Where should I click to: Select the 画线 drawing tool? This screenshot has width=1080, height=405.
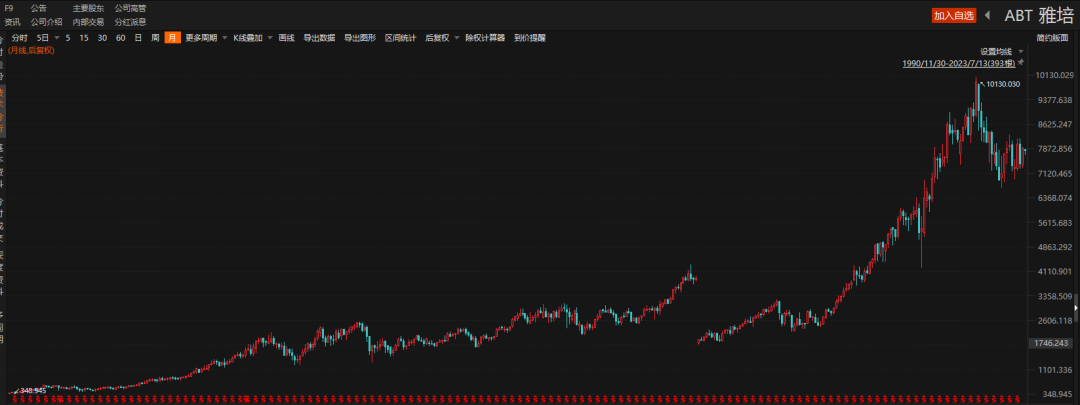(286, 37)
